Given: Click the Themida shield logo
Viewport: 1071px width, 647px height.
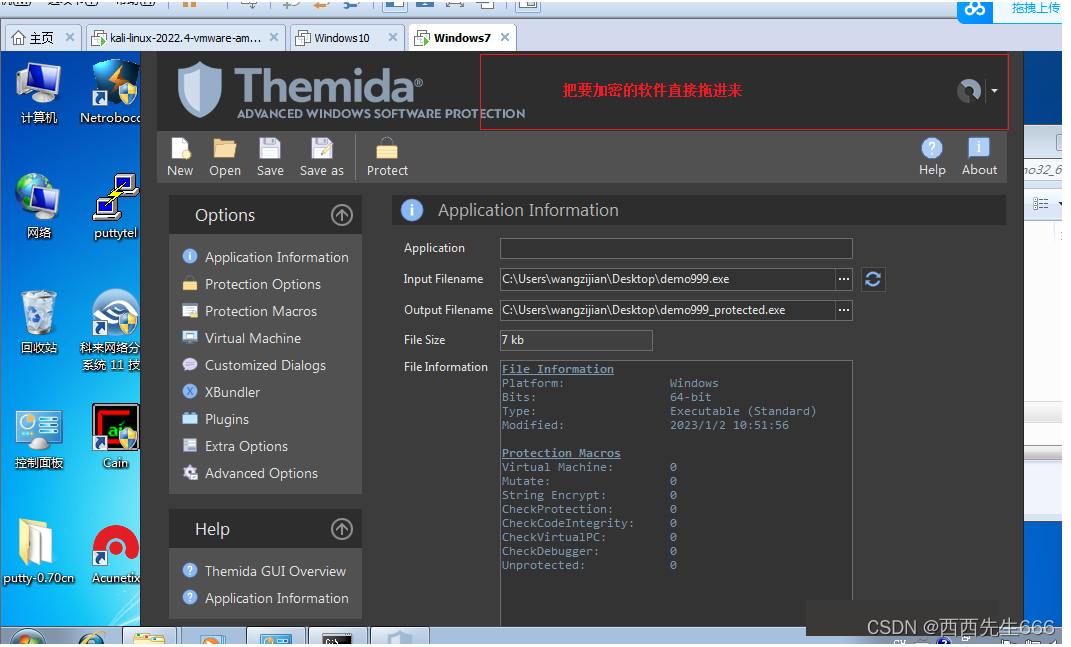Looking at the screenshot, I should tap(199, 90).
